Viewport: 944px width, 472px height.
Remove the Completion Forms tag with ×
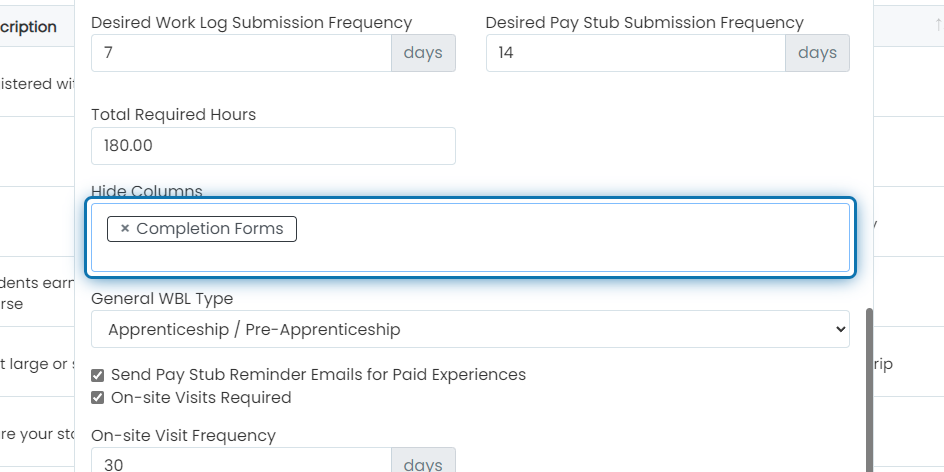(125, 229)
